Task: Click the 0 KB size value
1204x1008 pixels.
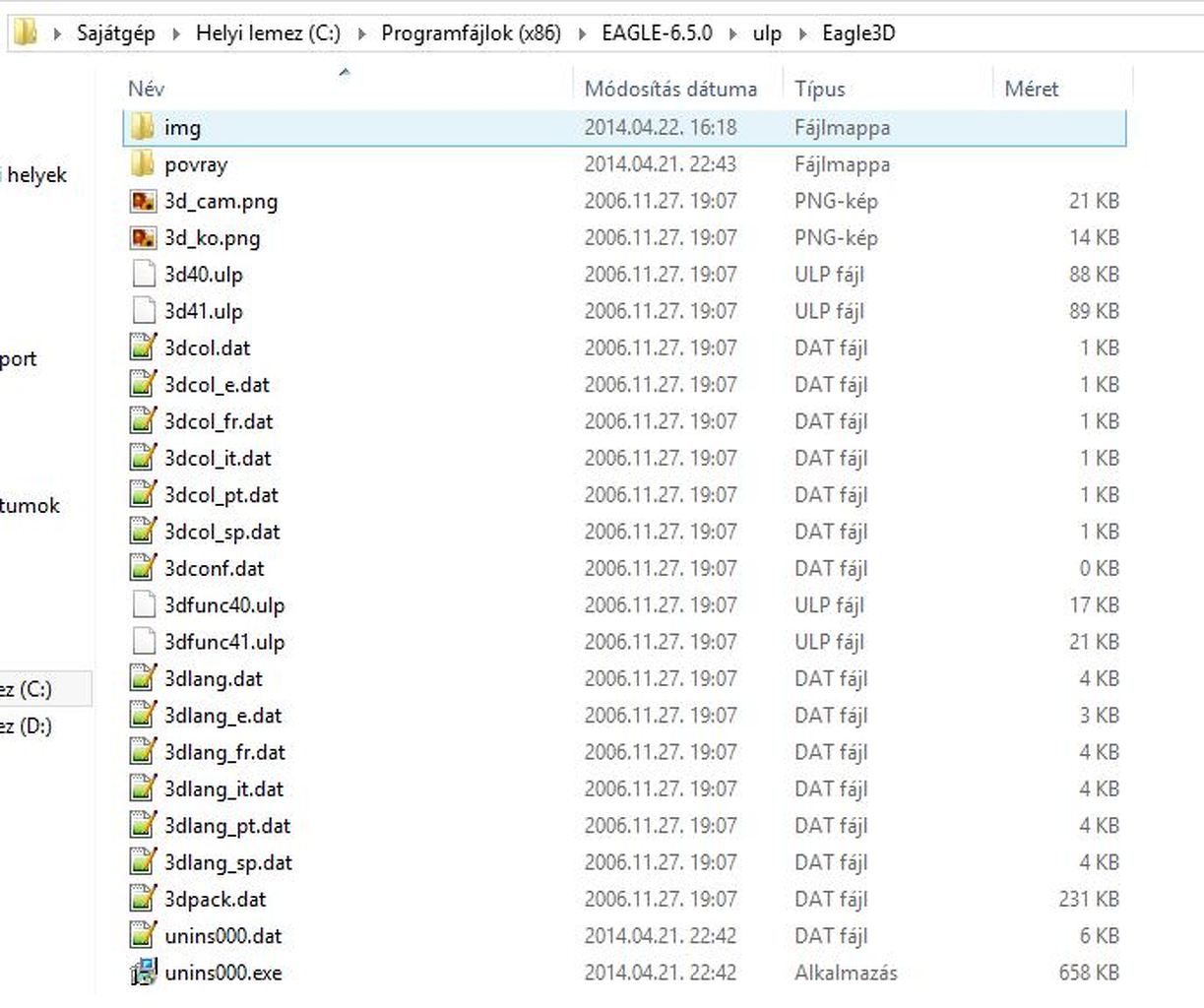Action: [x=1099, y=568]
